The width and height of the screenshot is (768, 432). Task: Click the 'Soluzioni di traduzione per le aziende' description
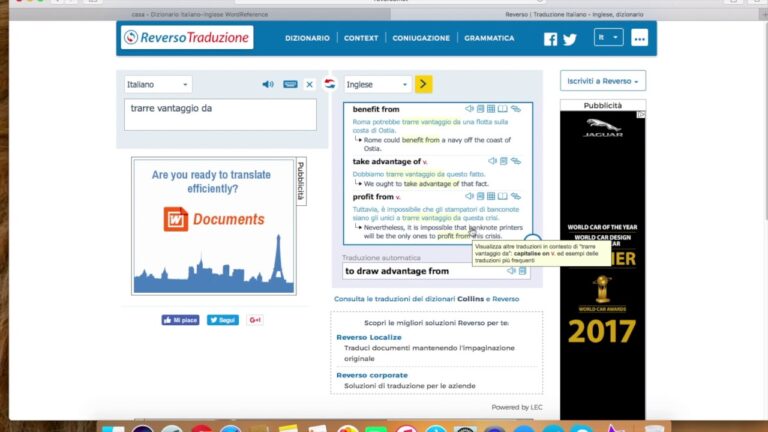point(409,385)
